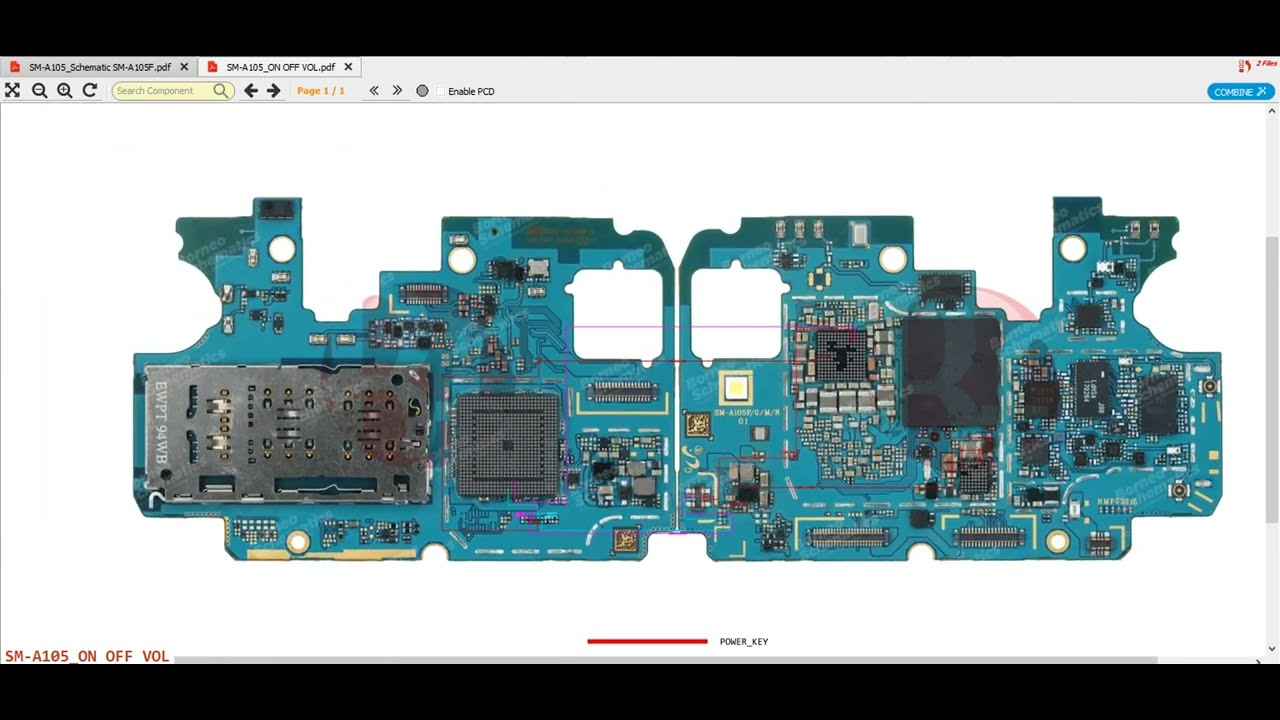
Task: Enable the PCD checkbox
Action: coord(440,91)
